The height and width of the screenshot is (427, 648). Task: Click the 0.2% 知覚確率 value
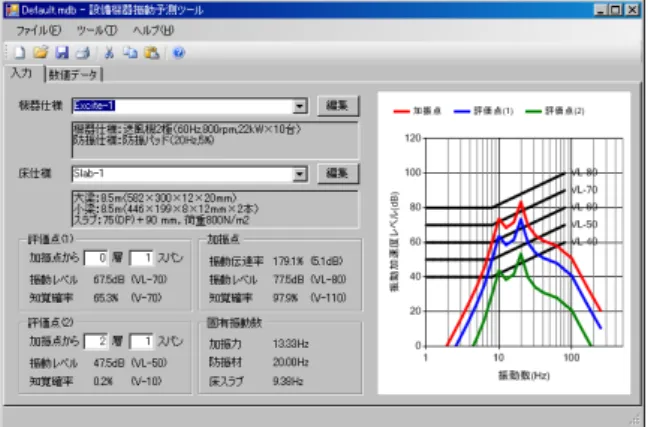click(x=103, y=381)
